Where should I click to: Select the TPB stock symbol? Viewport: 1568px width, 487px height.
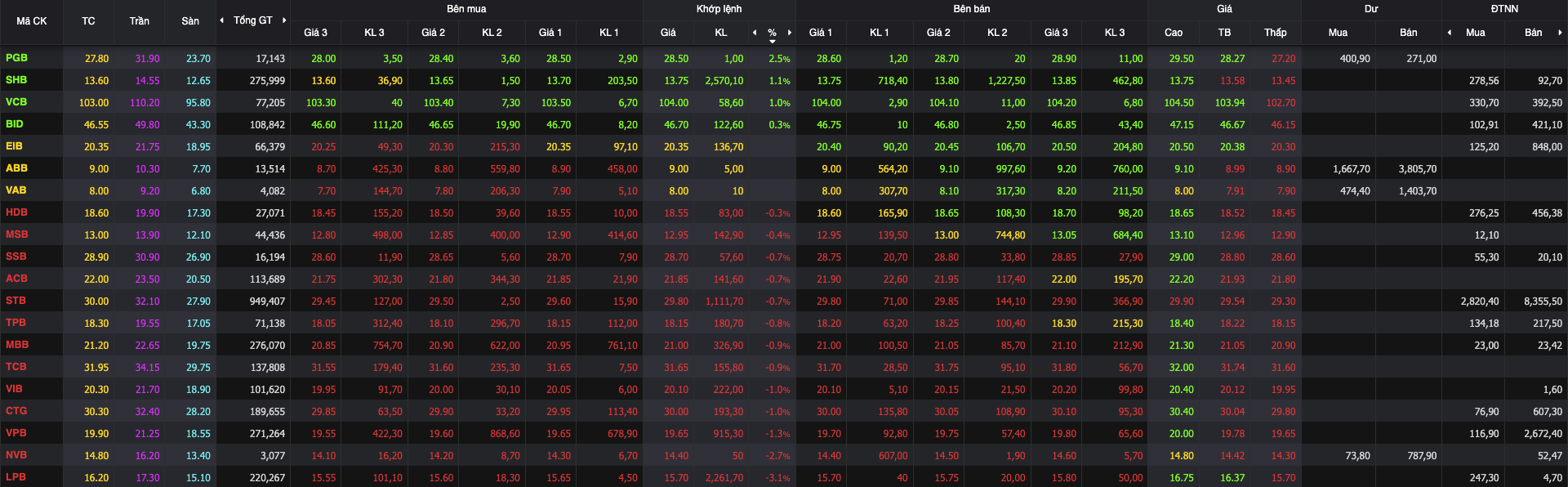tap(16, 323)
